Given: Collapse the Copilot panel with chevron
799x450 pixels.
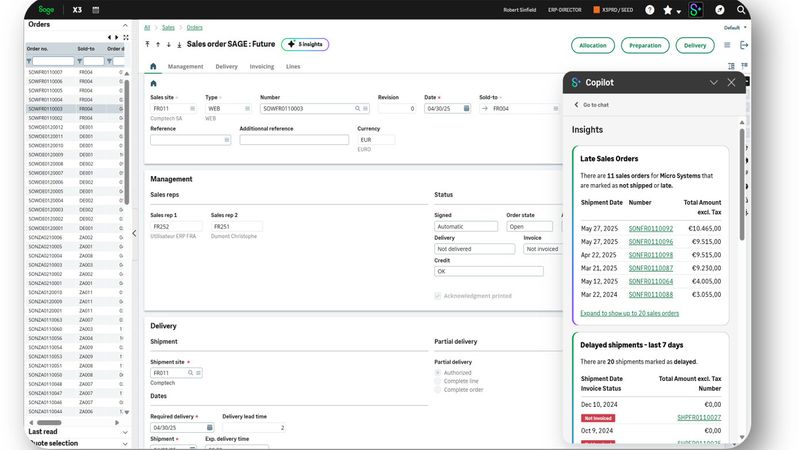Looking at the screenshot, I should click(714, 82).
